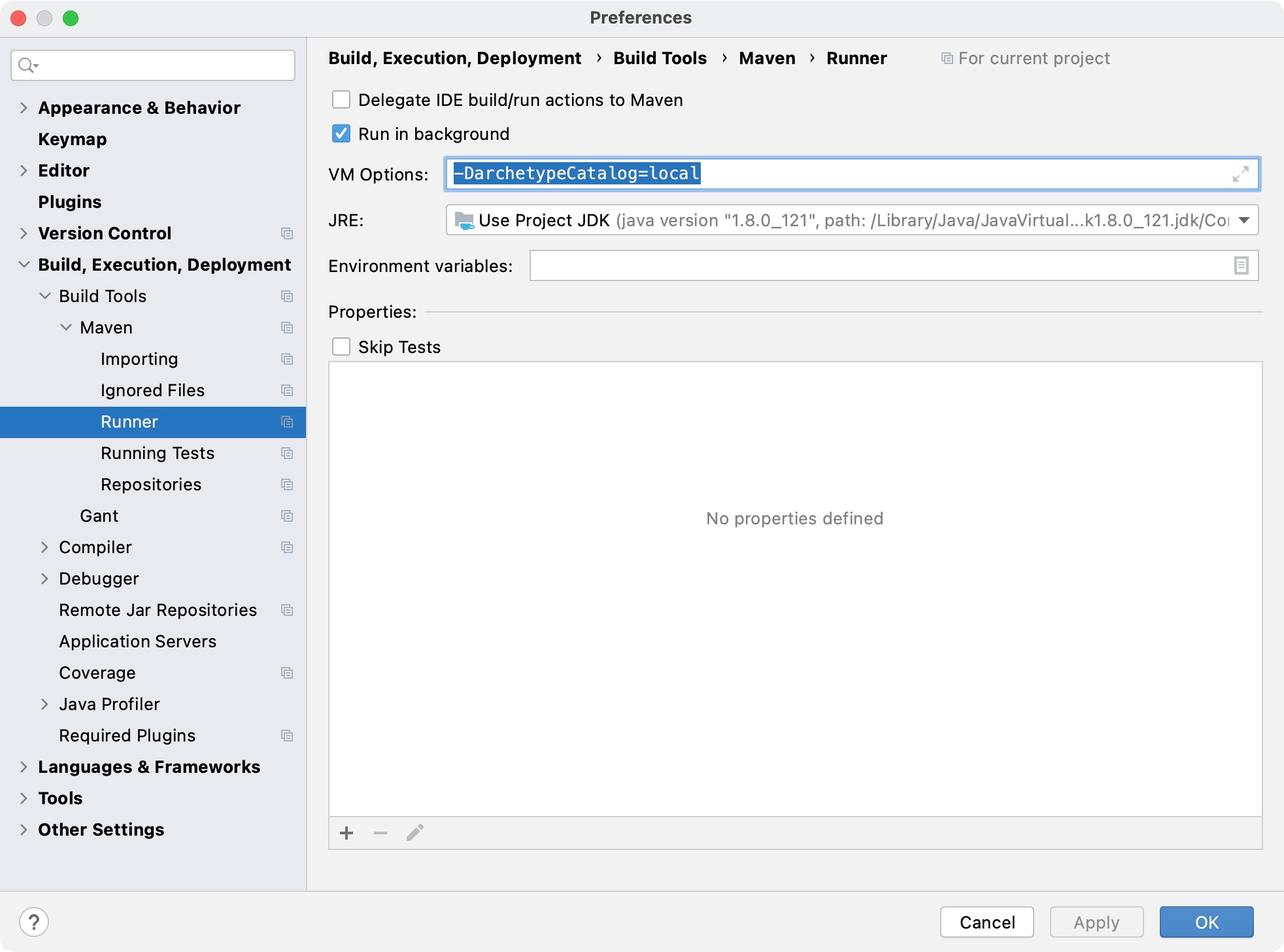Toggle the Skip Tests checkbox
Screen dimensions: 1284x952
point(341,347)
